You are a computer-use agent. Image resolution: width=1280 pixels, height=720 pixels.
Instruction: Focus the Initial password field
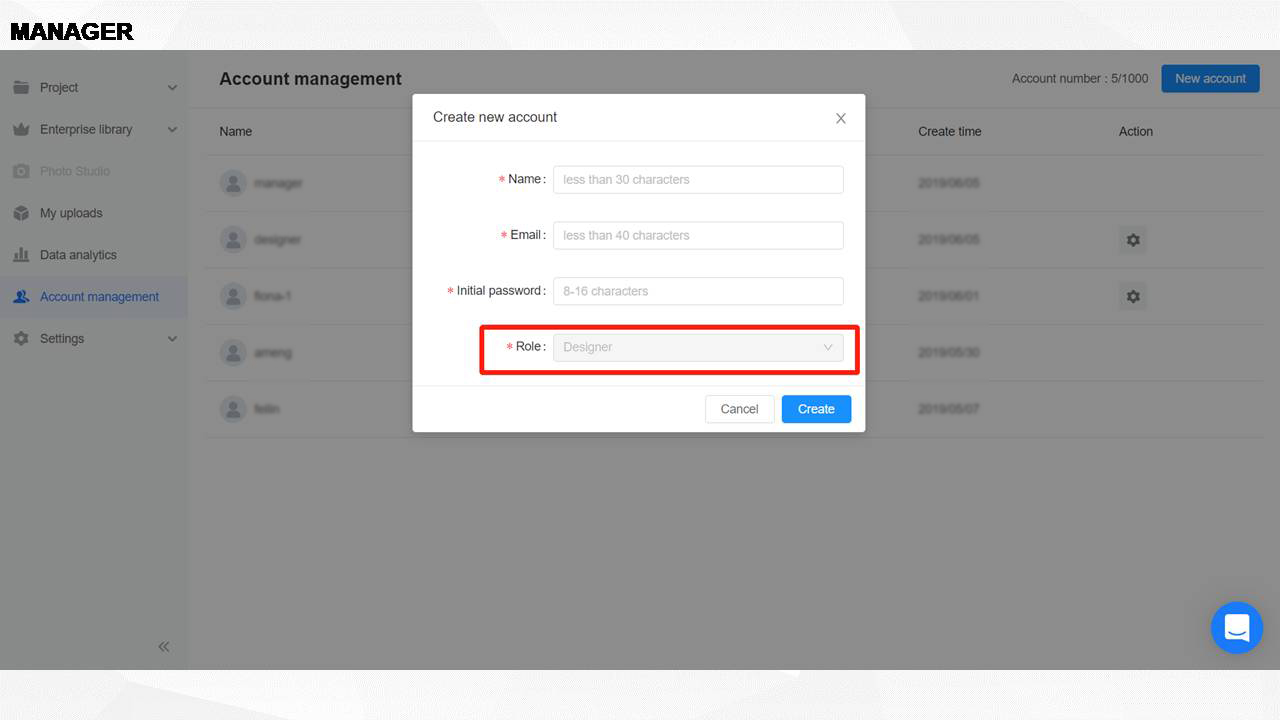click(698, 291)
